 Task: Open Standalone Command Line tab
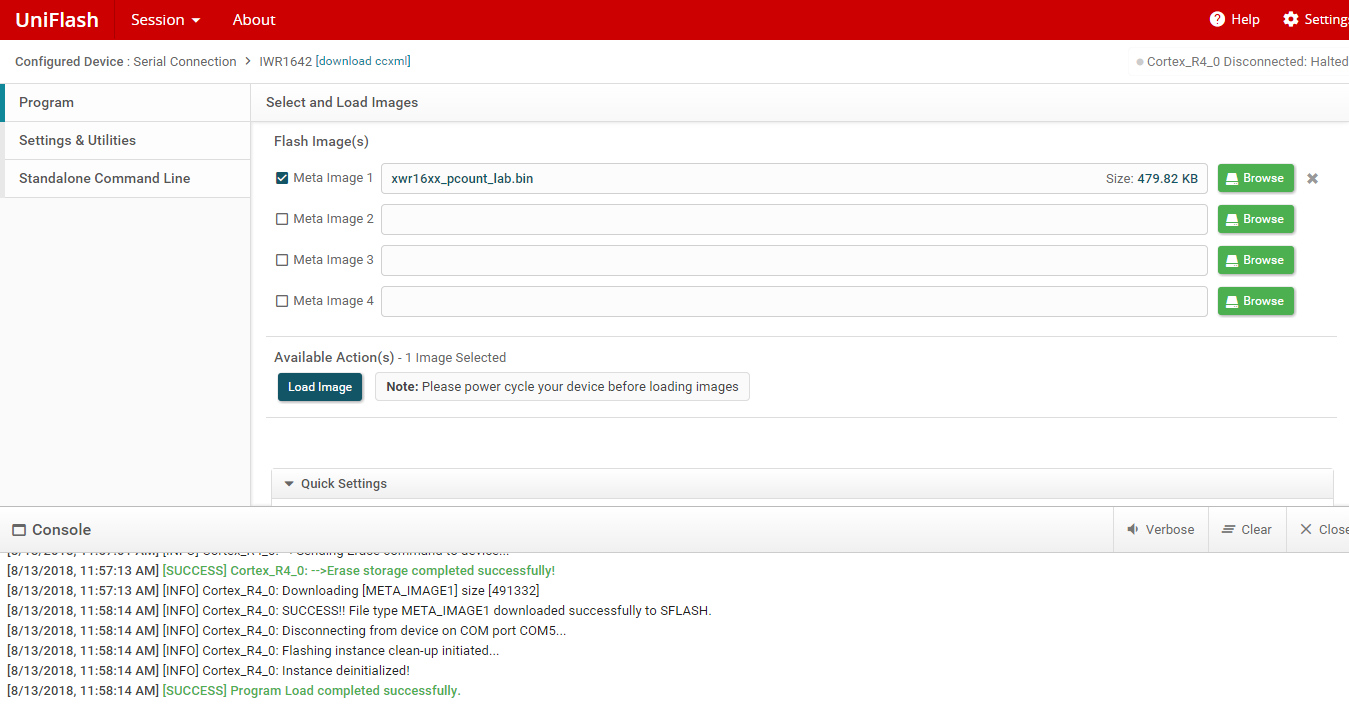pyautogui.click(x=125, y=178)
